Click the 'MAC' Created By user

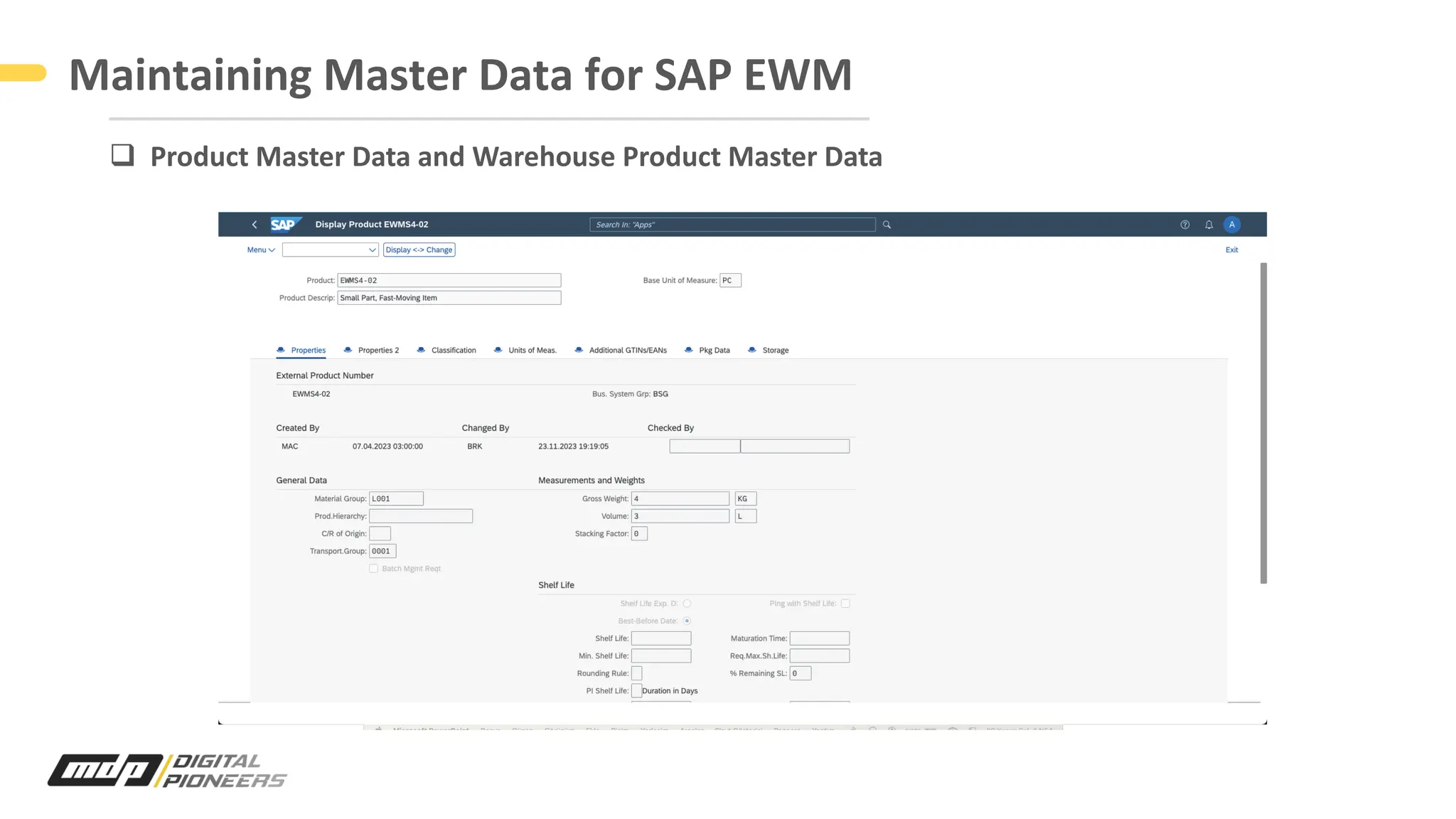[x=290, y=446]
